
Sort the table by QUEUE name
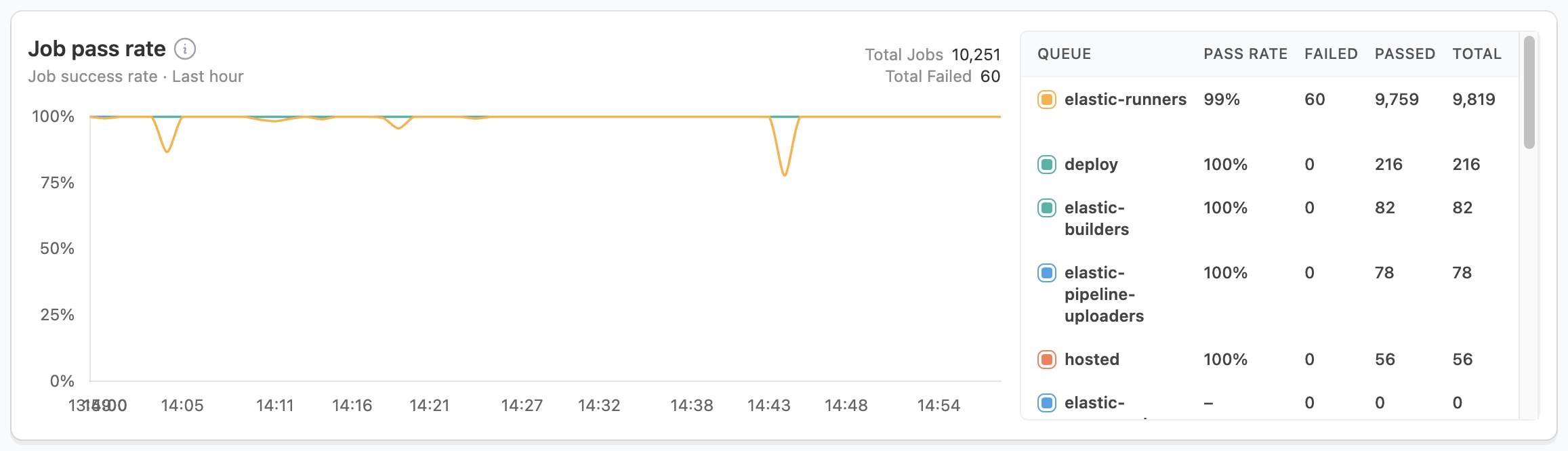(x=1063, y=53)
